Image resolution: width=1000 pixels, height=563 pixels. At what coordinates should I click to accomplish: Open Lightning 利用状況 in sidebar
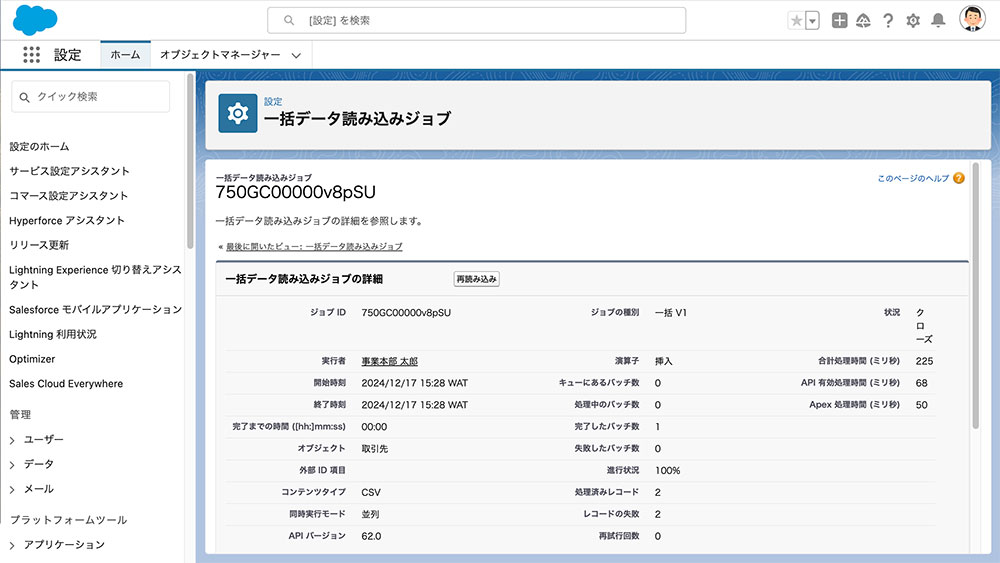(x=53, y=335)
